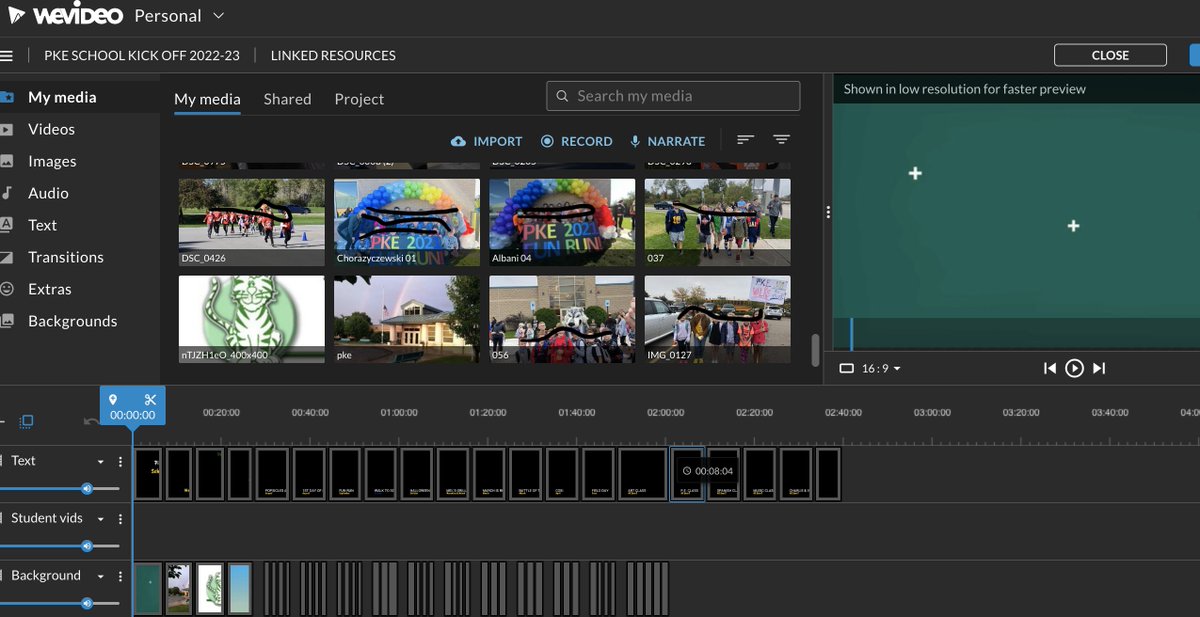Open Text category in sidebar

pos(42,225)
